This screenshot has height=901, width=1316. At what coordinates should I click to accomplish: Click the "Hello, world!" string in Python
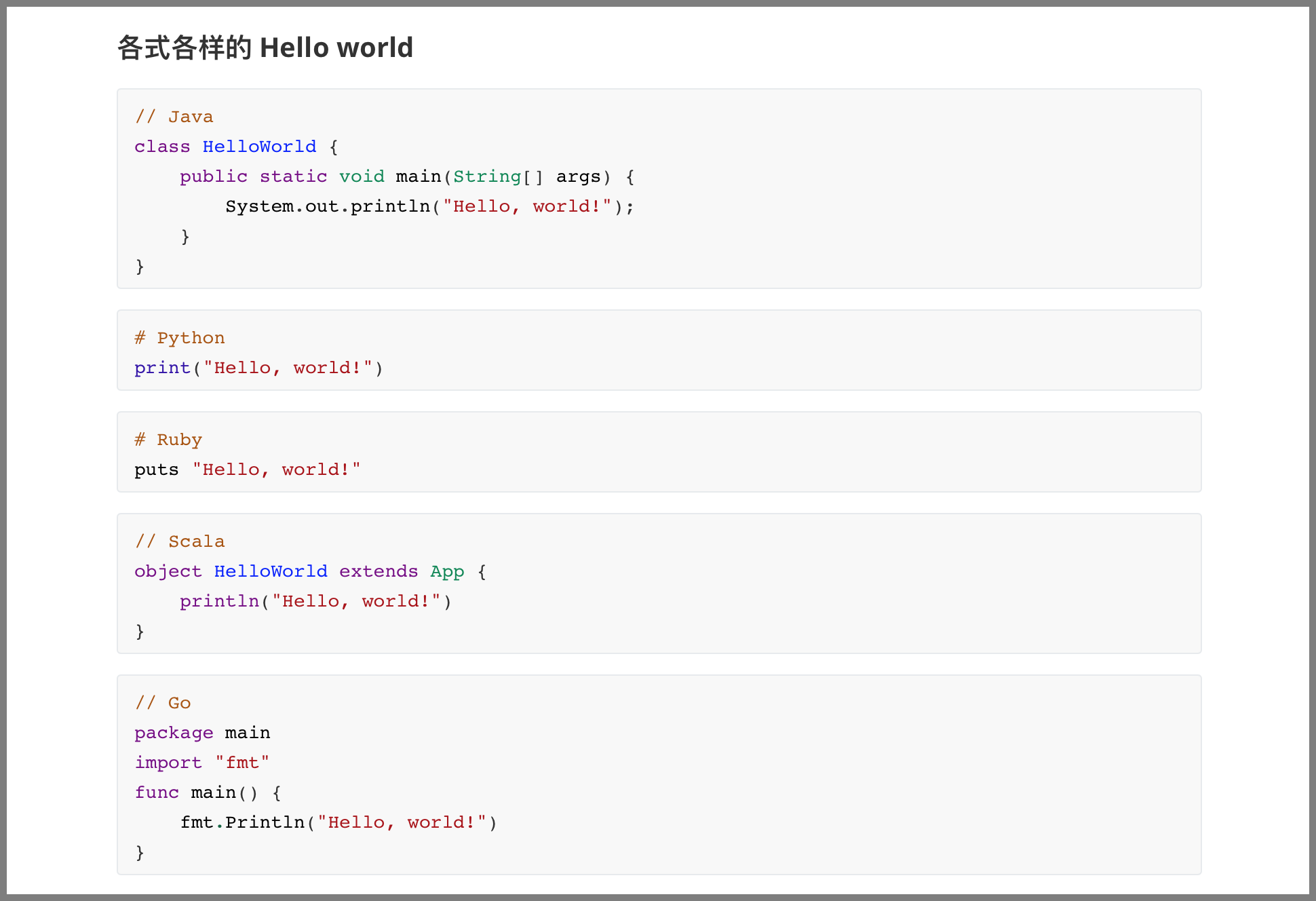[288, 368]
